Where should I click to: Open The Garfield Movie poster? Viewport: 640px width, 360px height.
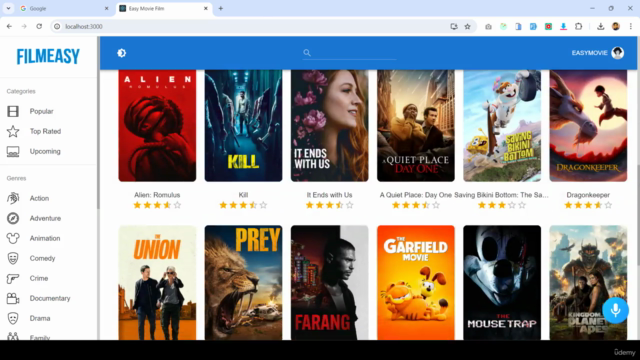click(416, 282)
